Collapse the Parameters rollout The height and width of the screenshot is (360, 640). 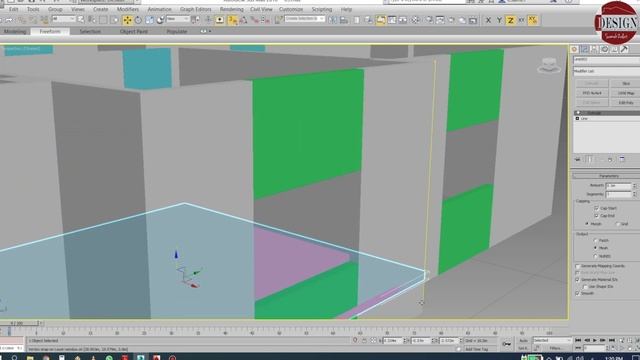pyautogui.click(x=606, y=176)
